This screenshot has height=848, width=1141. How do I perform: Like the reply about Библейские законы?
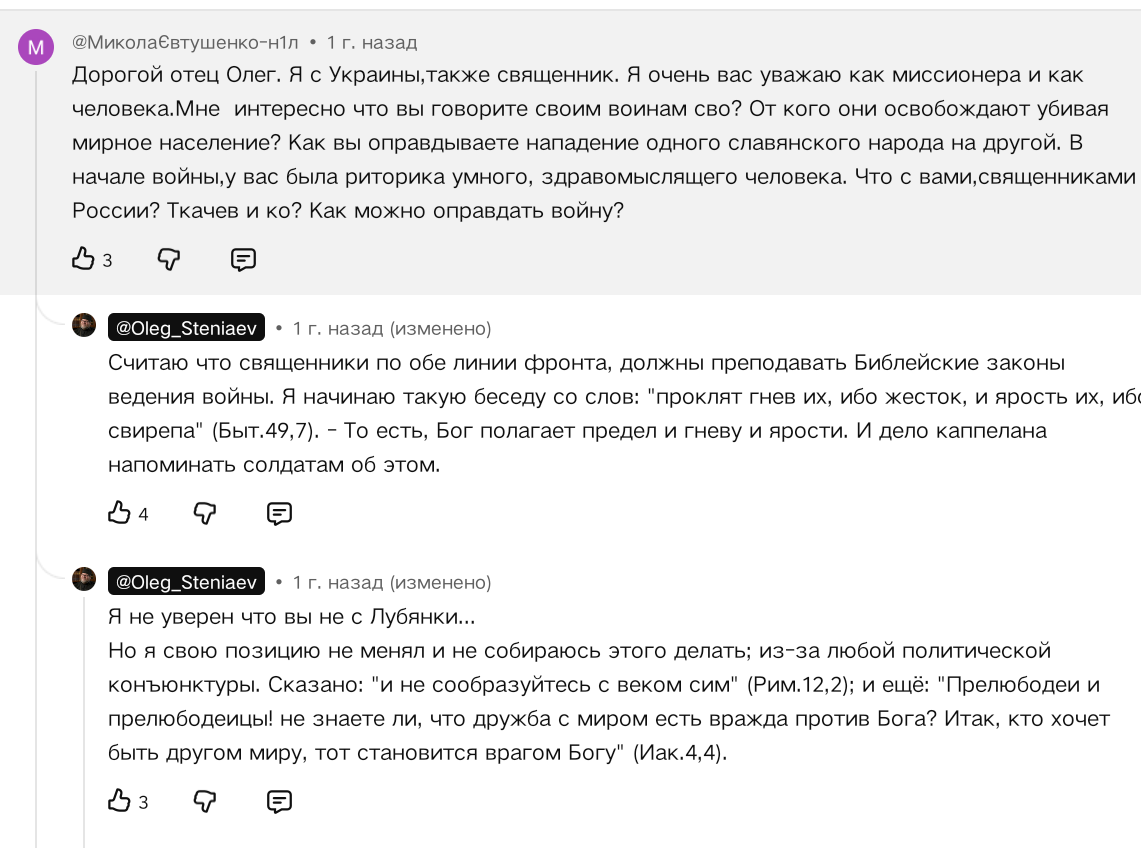(119, 513)
